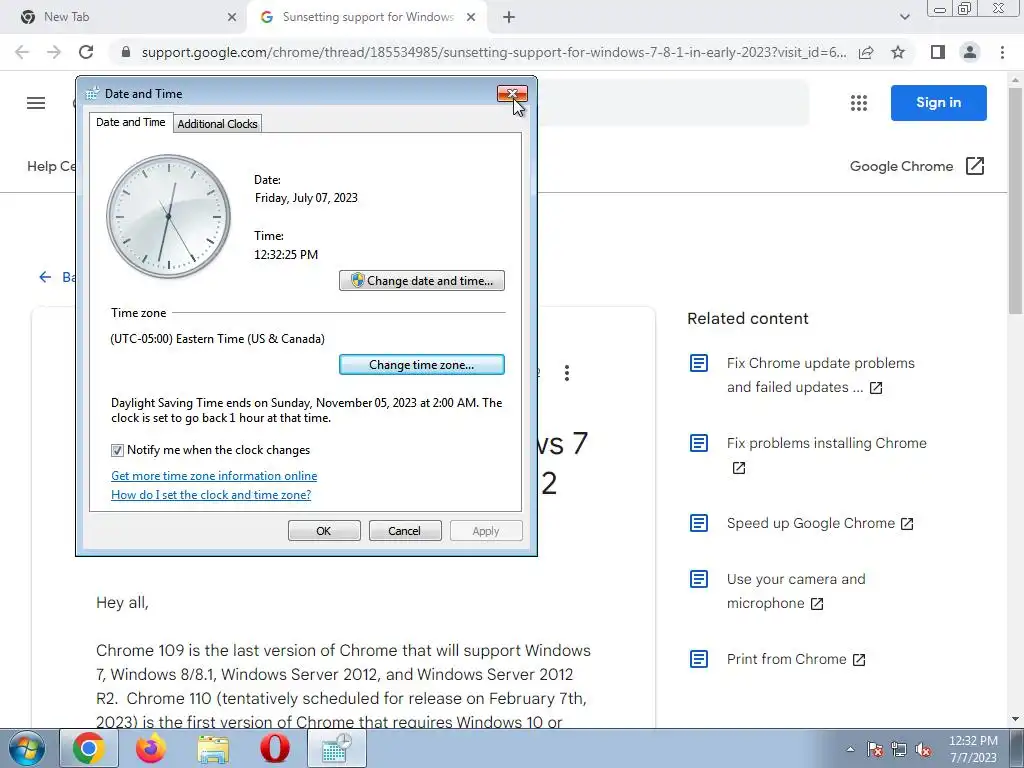Click document icon beside Speed up Google Chrome
1024x768 pixels.
pyautogui.click(x=699, y=523)
